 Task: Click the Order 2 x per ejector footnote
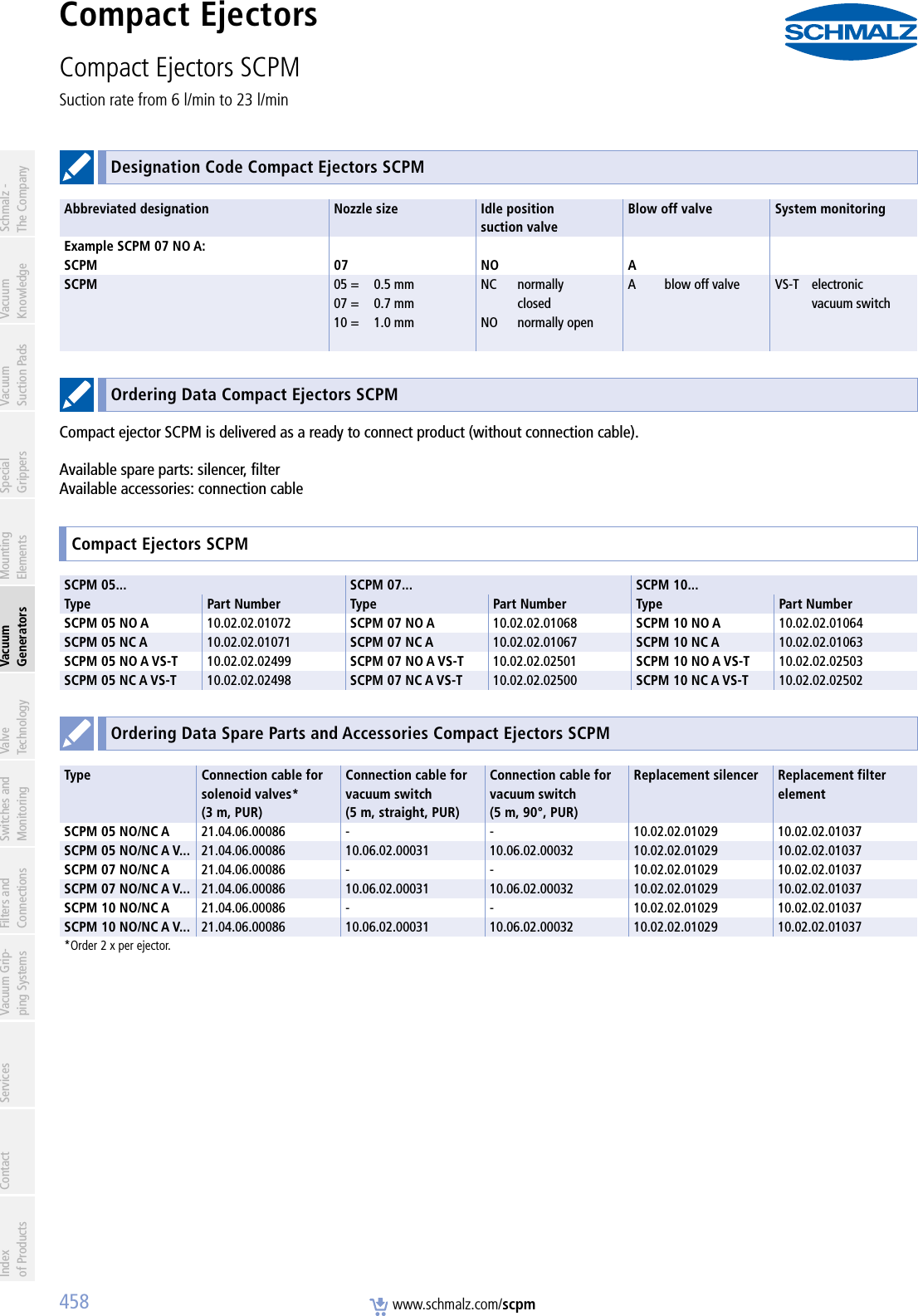point(117,946)
